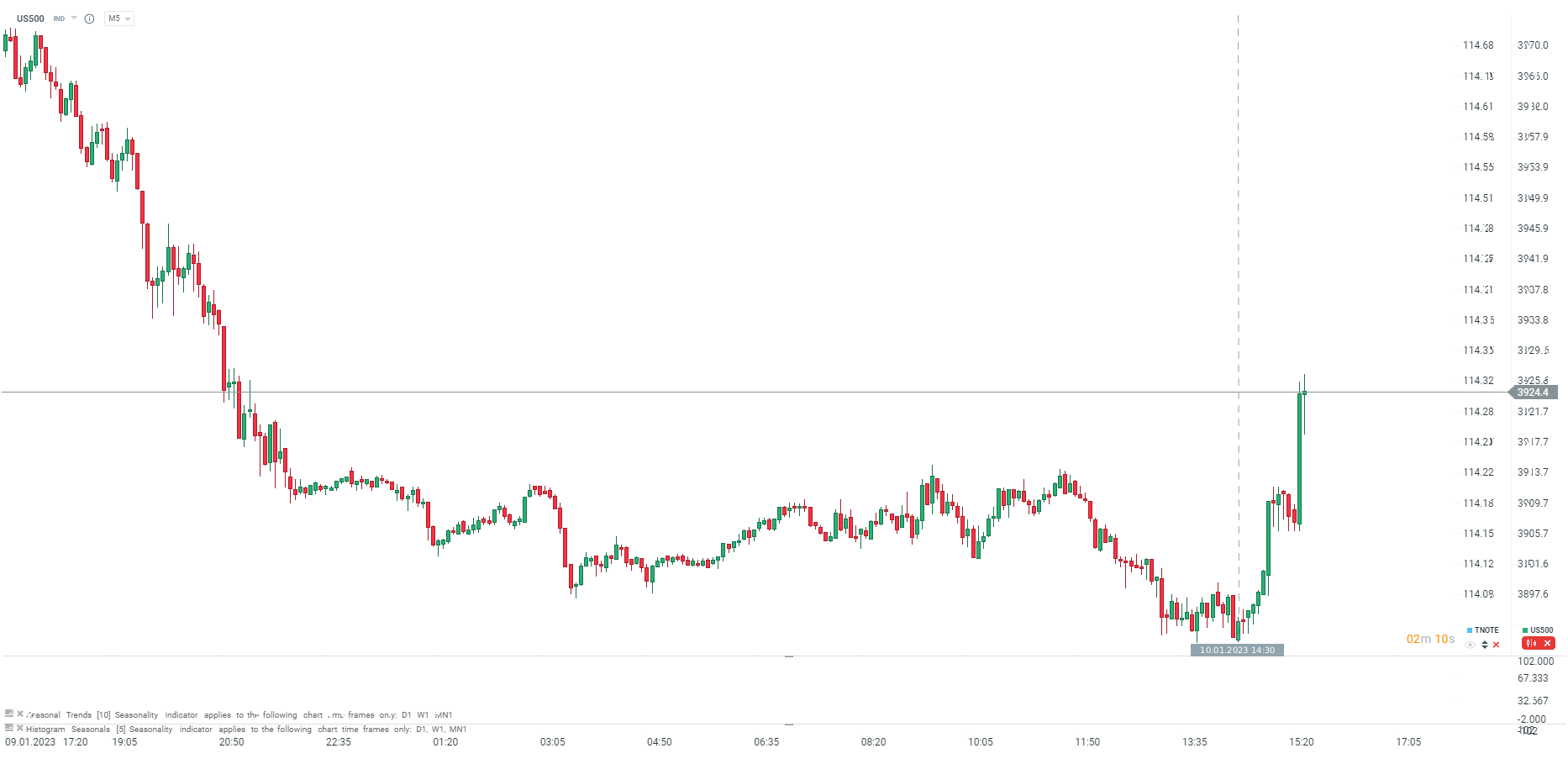Click the TNOTE legend label
The height and width of the screenshot is (764, 1568).
[1486, 630]
